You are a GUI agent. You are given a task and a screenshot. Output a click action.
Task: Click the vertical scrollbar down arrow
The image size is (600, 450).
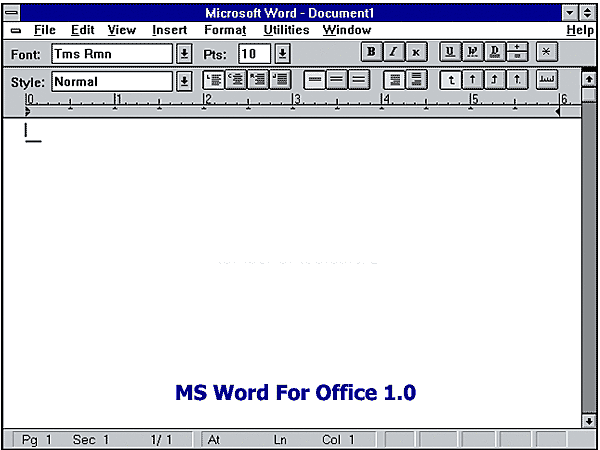589,421
